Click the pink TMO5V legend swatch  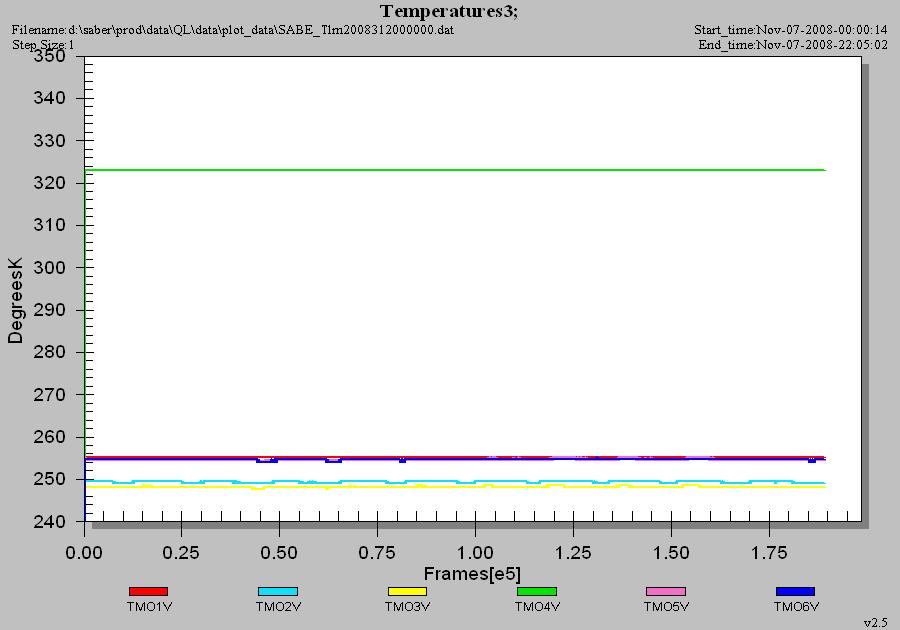(x=666, y=591)
